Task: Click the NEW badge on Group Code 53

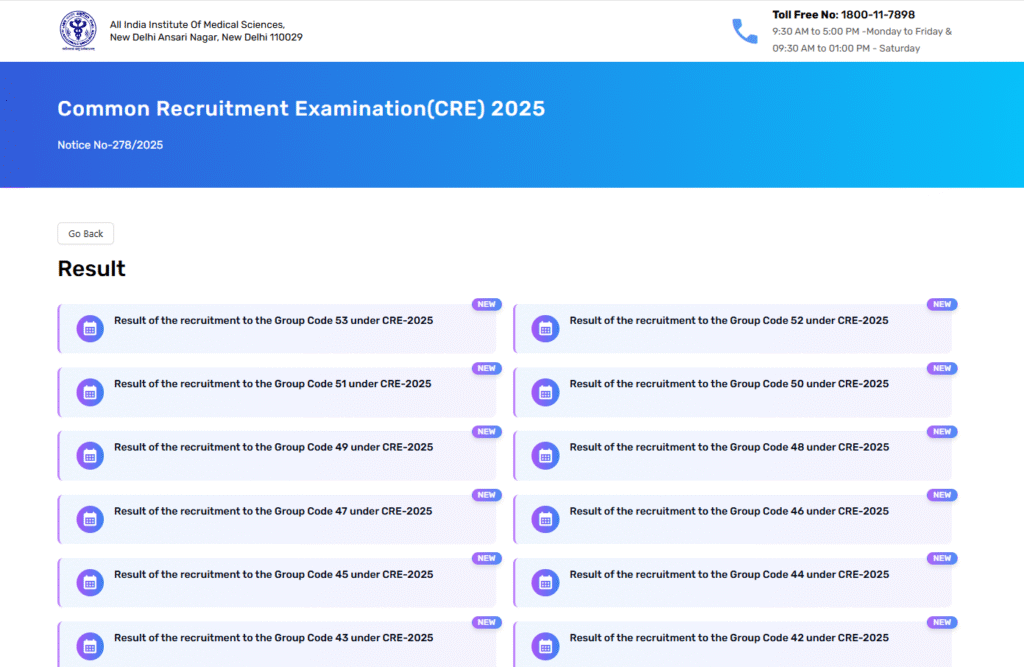Action: point(486,305)
